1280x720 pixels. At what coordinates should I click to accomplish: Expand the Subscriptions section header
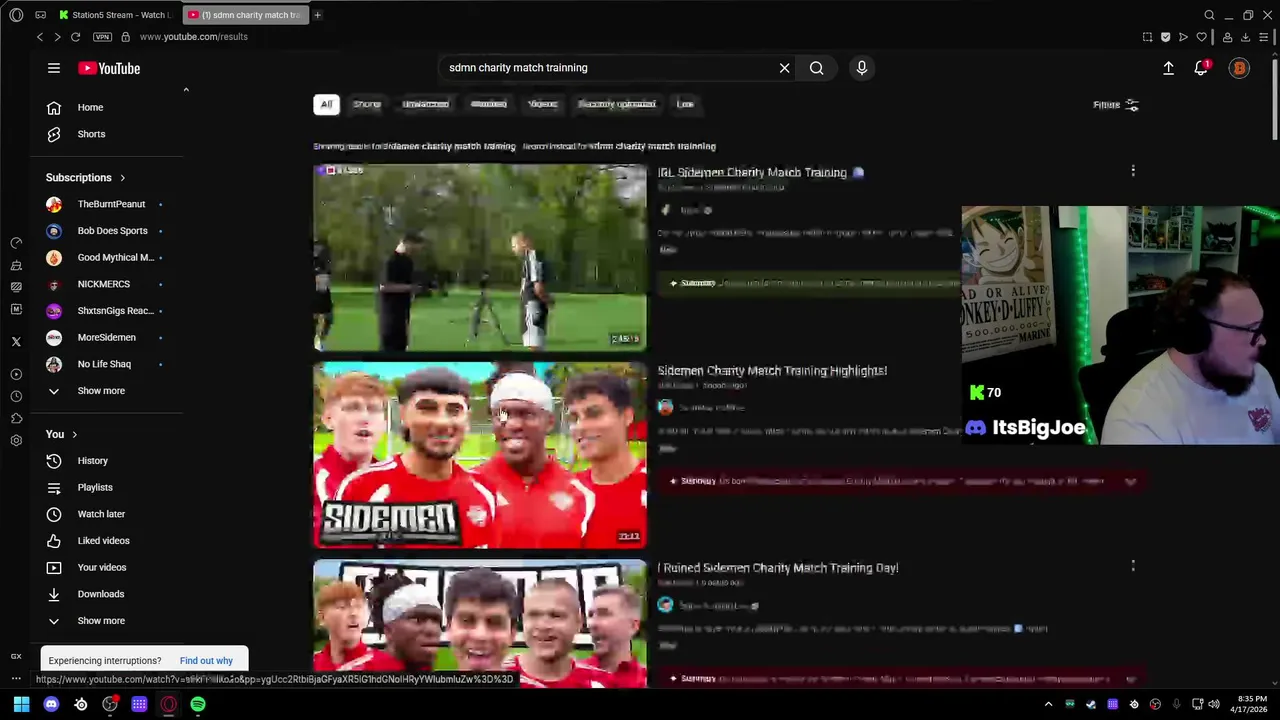[x=86, y=178]
